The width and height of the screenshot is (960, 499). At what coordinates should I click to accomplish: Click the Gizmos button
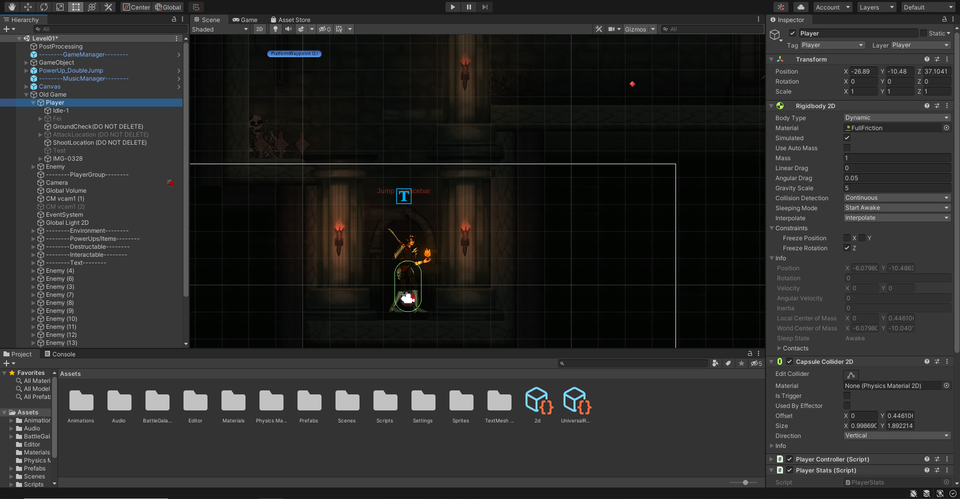636,29
